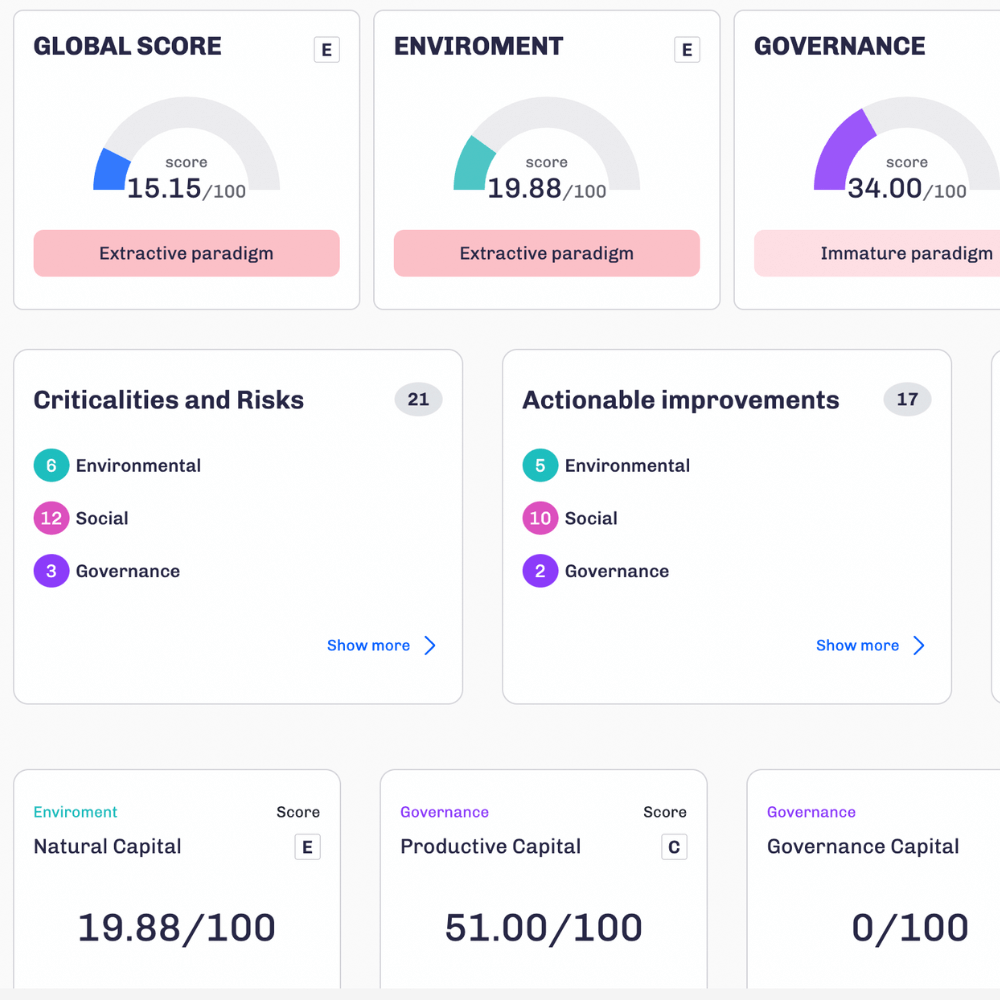Expand Actionable improvements via chevron arrow

tap(919, 645)
